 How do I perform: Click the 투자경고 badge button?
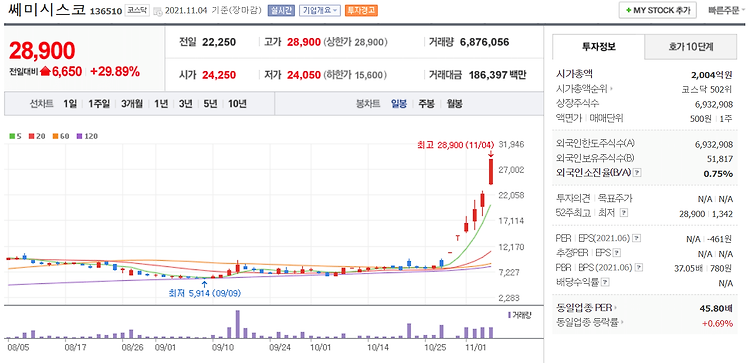[x=361, y=11]
